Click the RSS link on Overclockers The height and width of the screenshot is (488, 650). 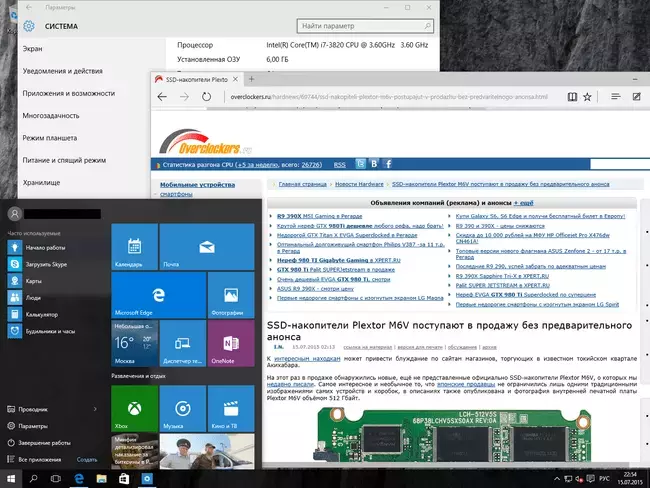pos(340,165)
